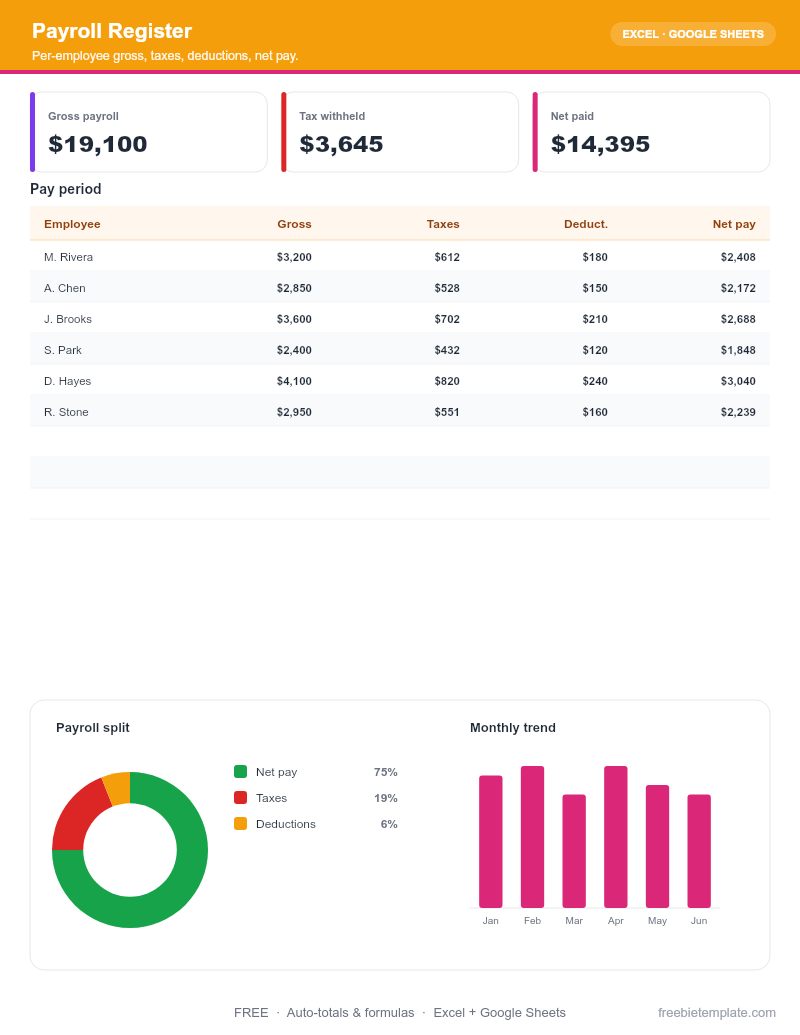Open the freebietemplate.com link
Viewport: 800px width, 1035px height.
coord(716,1013)
